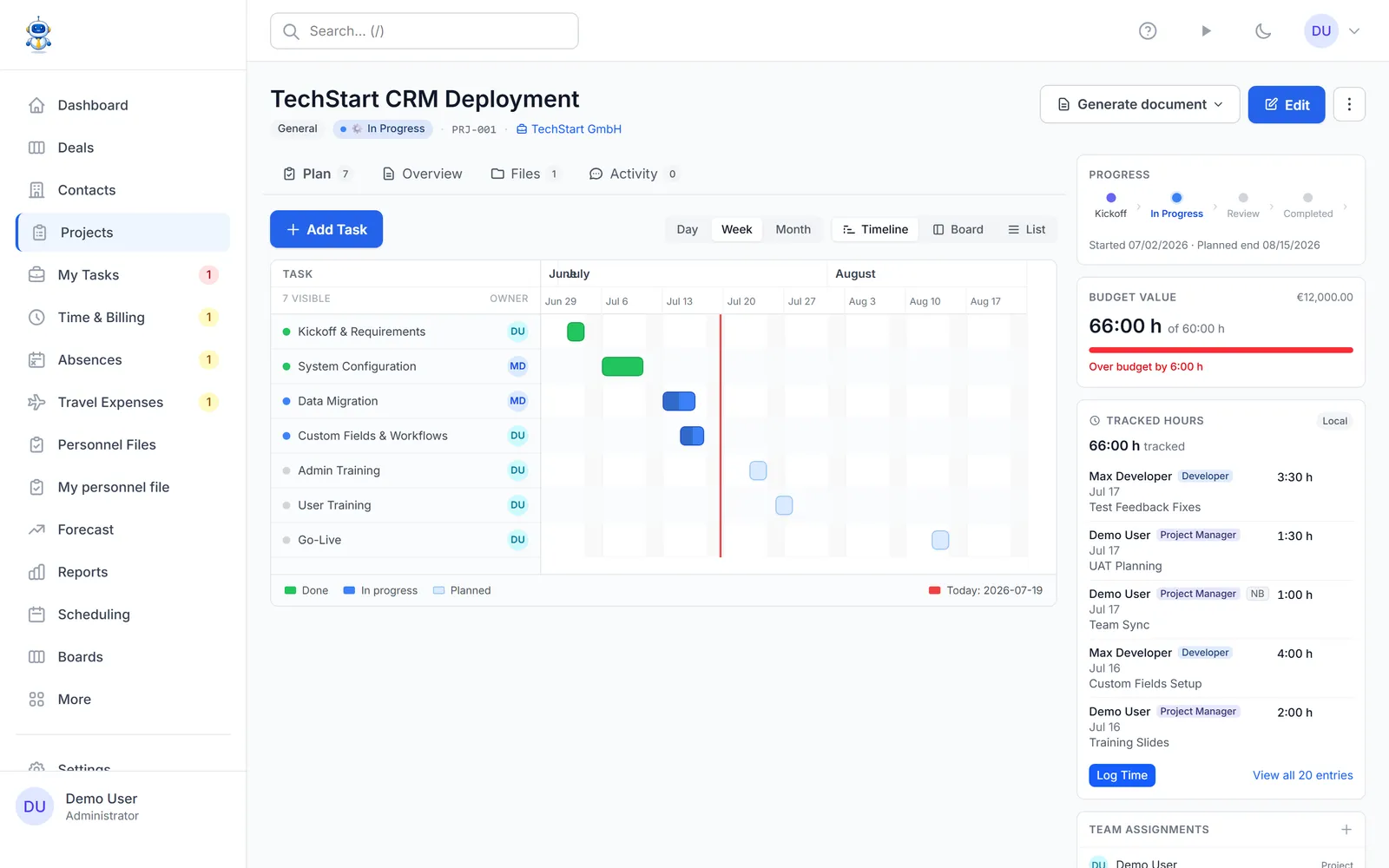Switch to the Activity tab
This screenshot has width=1389, height=868.
pyautogui.click(x=633, y=174)
